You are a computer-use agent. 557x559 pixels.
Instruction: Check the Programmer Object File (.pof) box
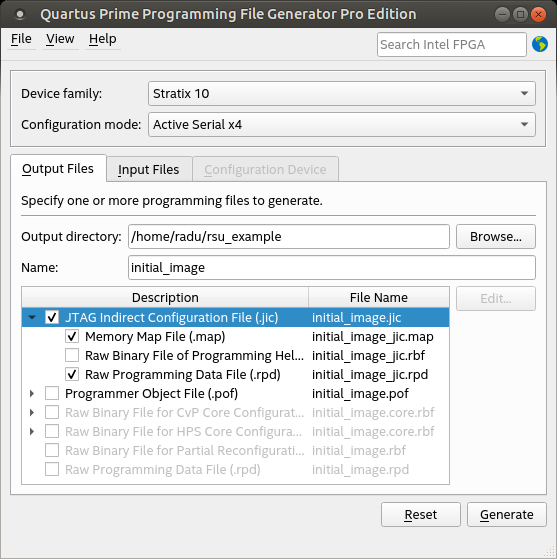pyautogui.click(x=52, y=393)
